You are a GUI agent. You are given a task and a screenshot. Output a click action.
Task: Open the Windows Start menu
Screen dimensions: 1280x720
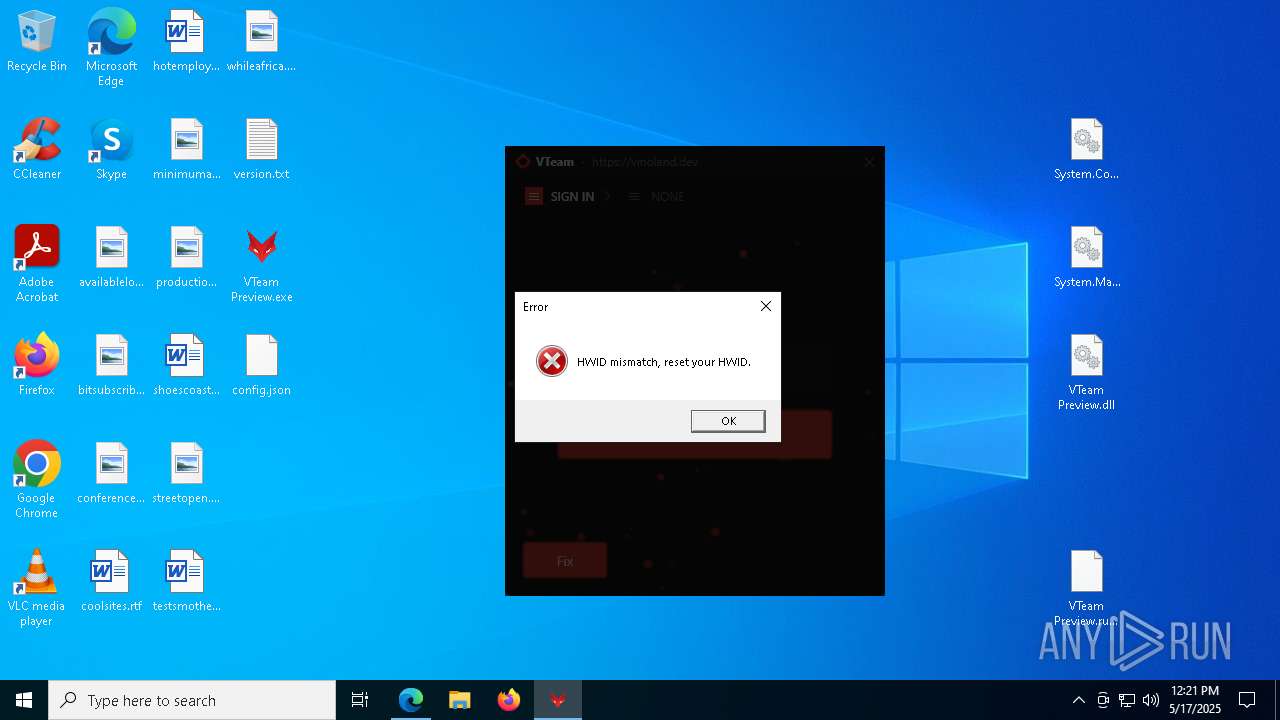(24, 700)
